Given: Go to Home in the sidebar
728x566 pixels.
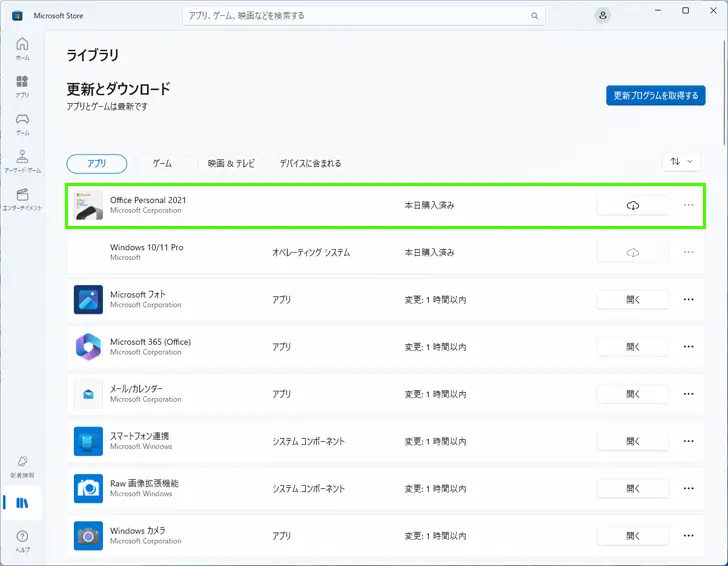Looking at the screenshot, I should click(22, 49).
